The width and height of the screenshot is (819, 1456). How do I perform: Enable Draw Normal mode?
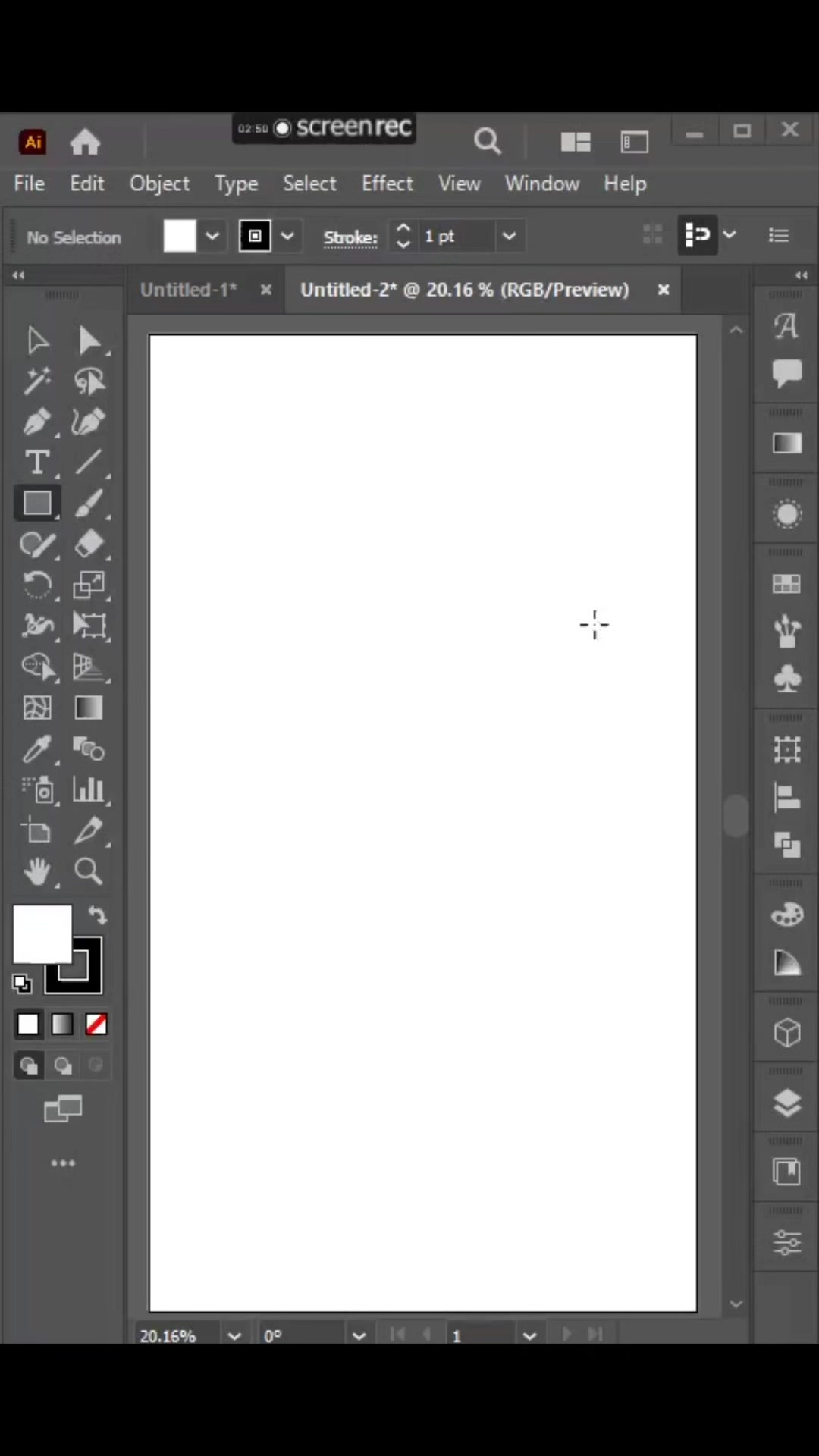point(29,1066)
